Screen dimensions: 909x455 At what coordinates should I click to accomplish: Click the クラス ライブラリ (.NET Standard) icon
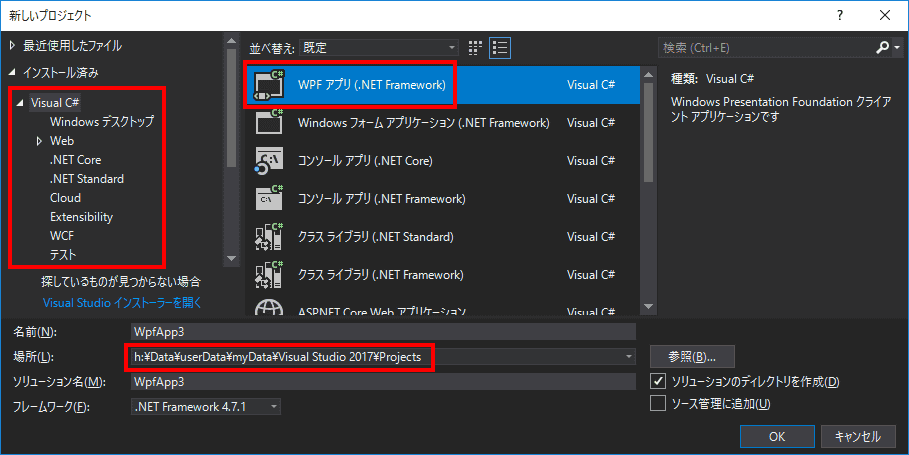269,236
